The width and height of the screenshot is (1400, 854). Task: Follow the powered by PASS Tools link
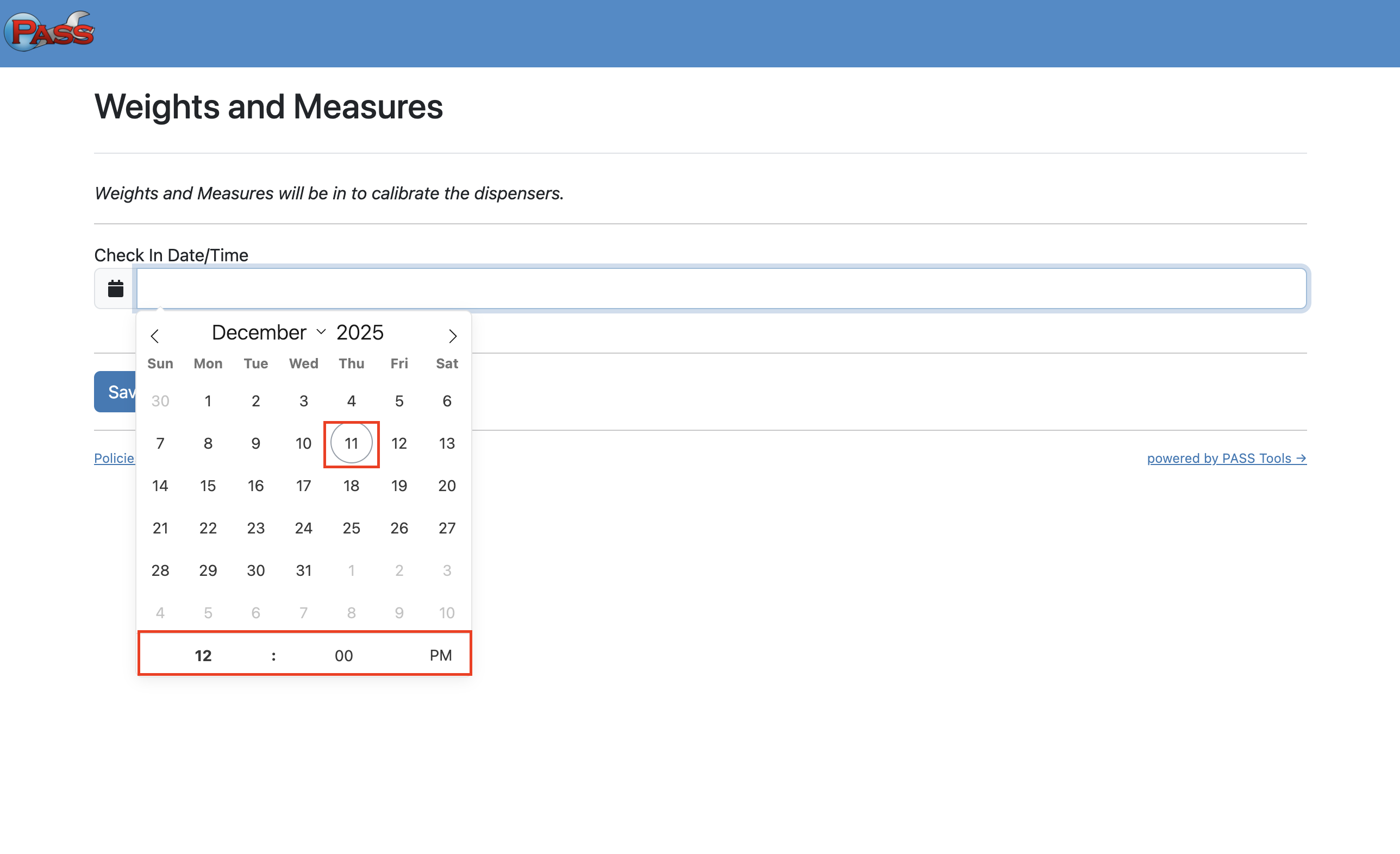[x=1226, y=457]
